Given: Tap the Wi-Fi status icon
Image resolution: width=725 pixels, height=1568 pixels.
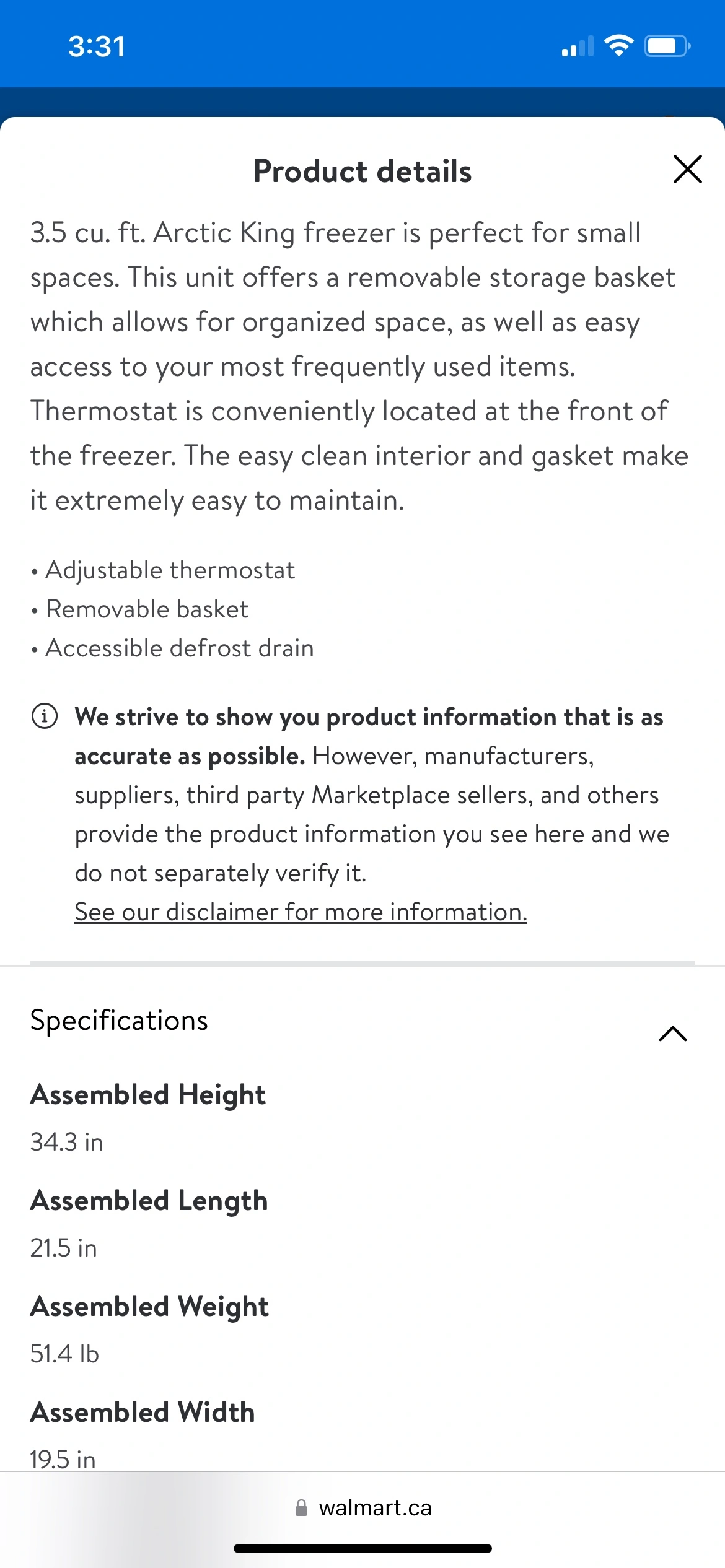Looking at the screenshot, I should [x=618, y=46].
